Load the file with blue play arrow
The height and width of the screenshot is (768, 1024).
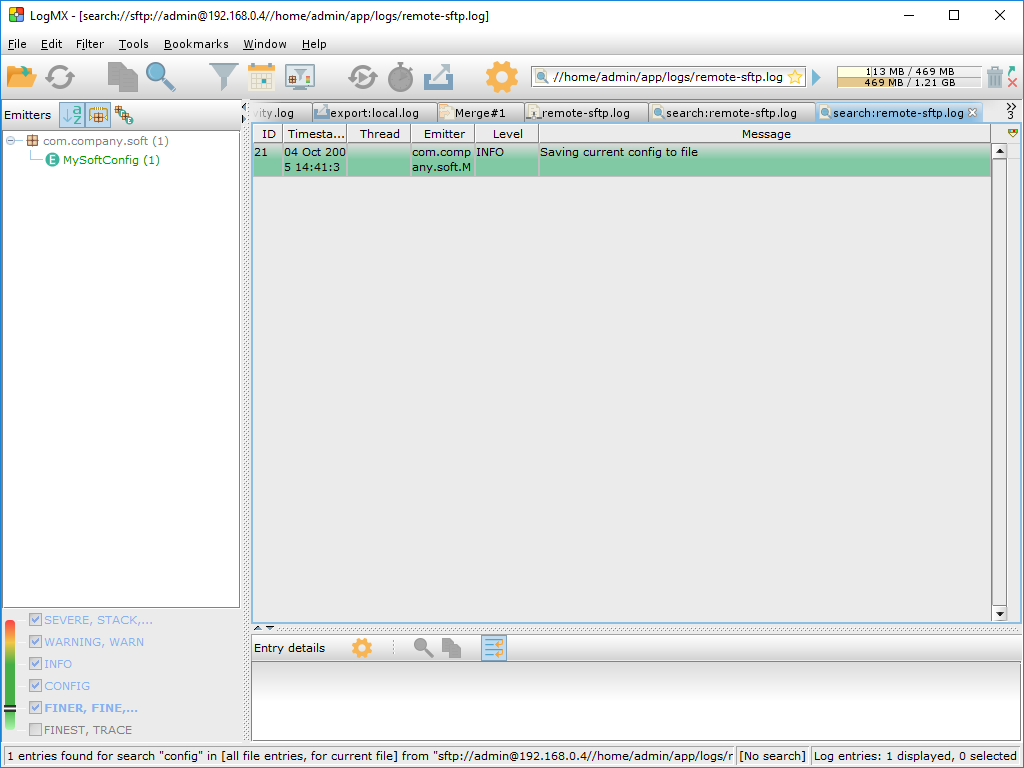tap(816, 78)
